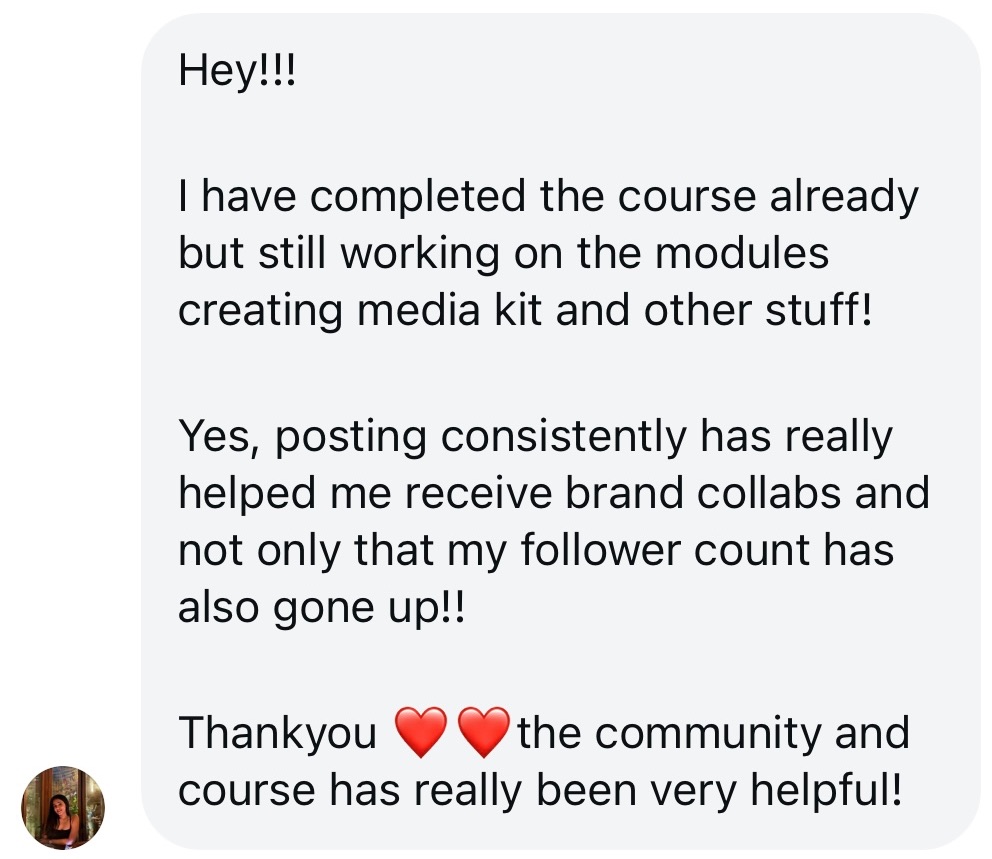This screenshot has width=992, height=859.
Task: Click the second red heart emoji
Action: 483,734
